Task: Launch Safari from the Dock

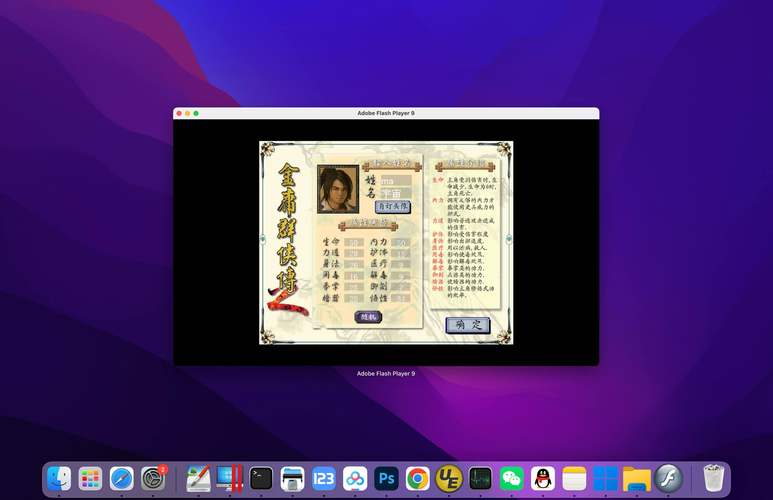Action: [121, 478]
